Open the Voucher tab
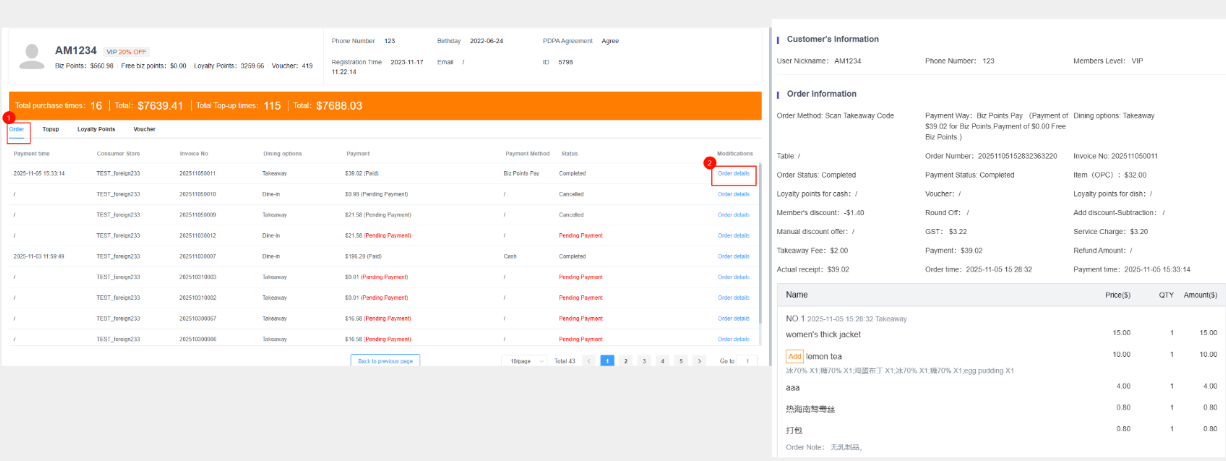The image size is (1226, 461). click(144, 129)
